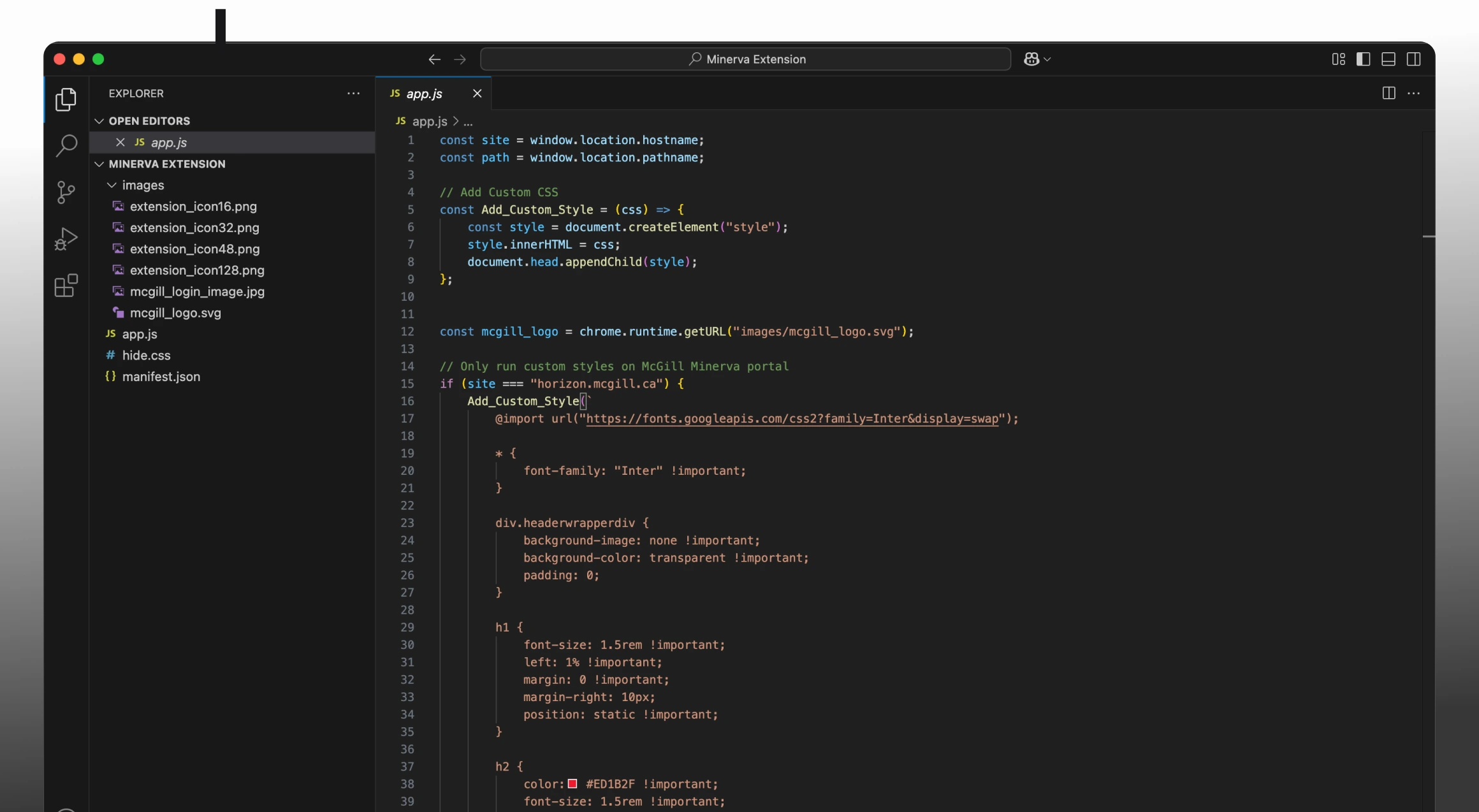Open the Copilot dropdown chevron
The image size is (1479, 812).
click(x=1046, y=59)
